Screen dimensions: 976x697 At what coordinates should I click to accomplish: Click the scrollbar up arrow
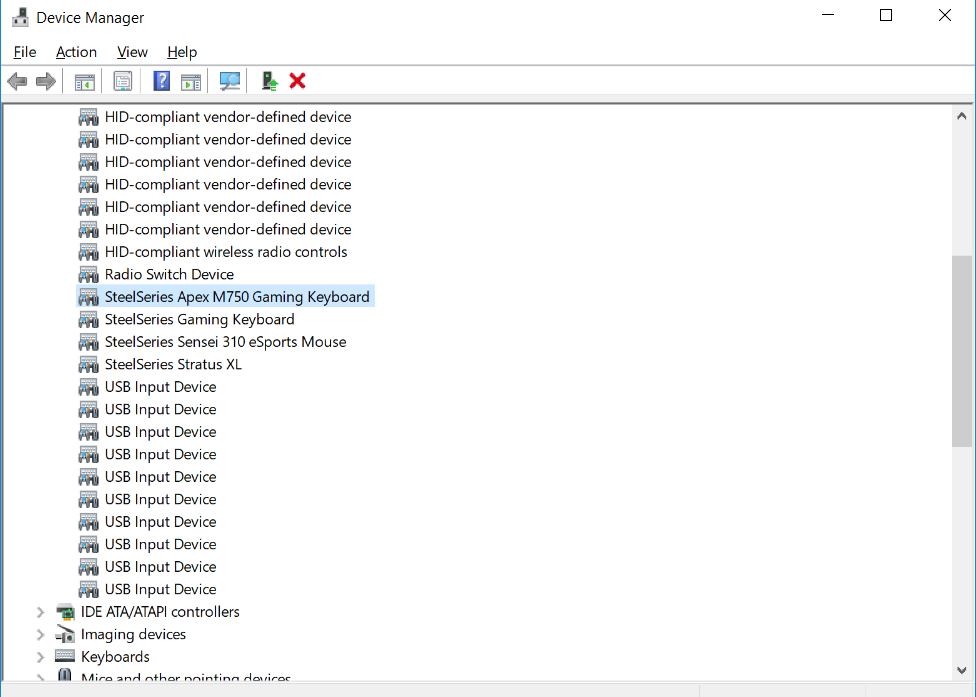(x=962, y=116)
